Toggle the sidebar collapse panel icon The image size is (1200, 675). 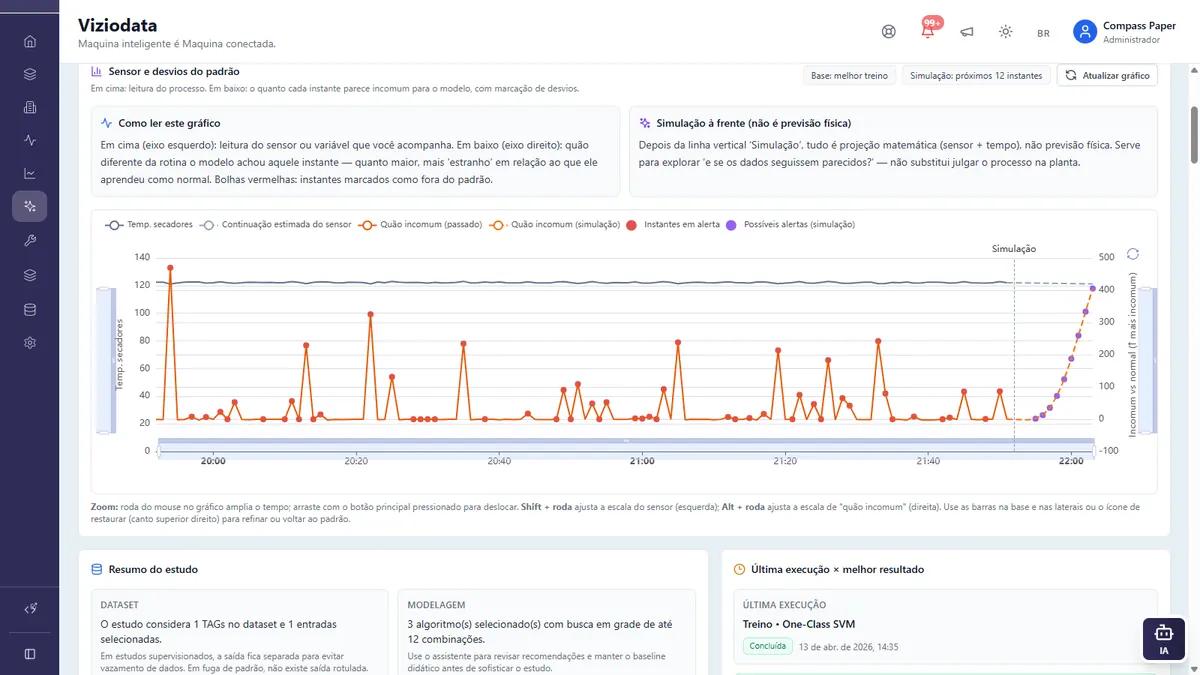click(30, 653)
